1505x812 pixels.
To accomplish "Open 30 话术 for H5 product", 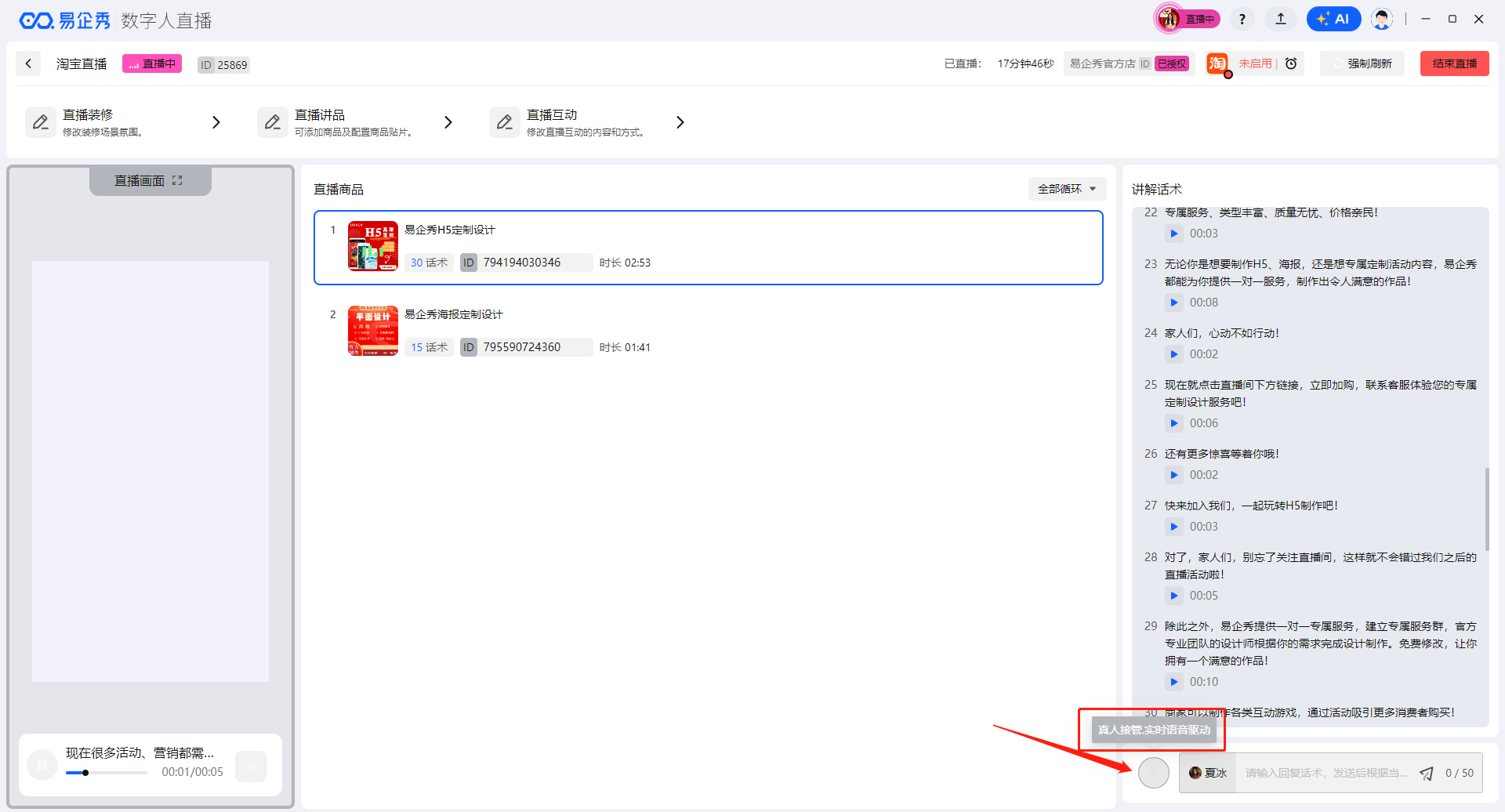I will (429, 263).
